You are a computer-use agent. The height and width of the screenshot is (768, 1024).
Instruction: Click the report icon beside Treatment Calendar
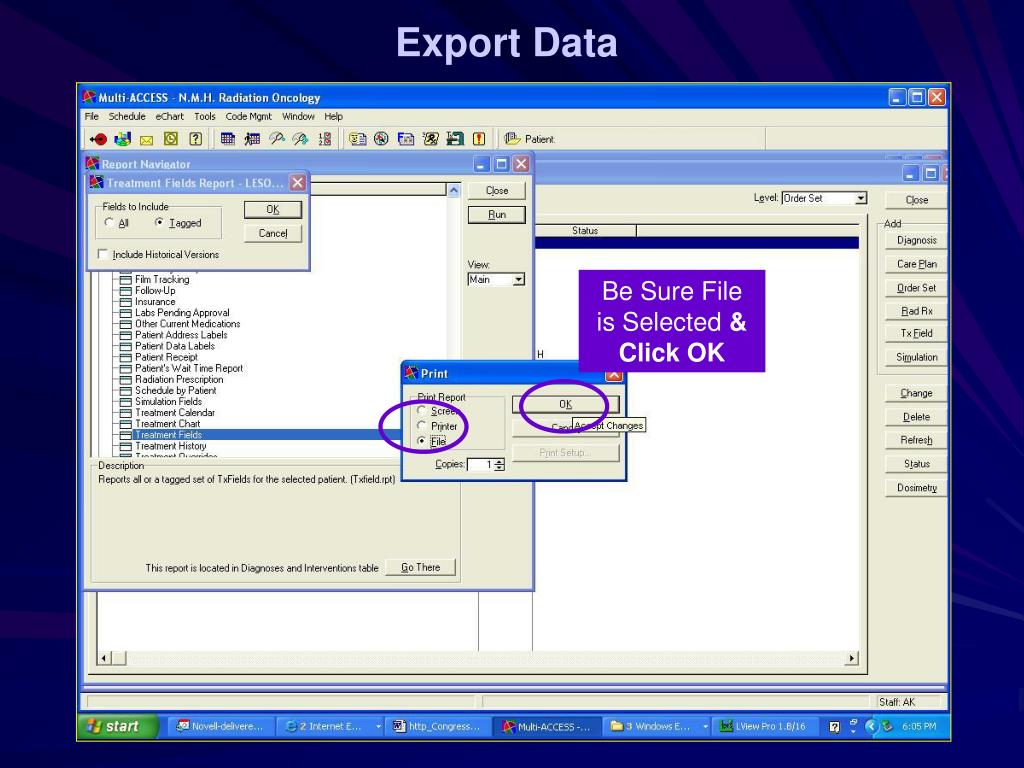click(125, 413)
